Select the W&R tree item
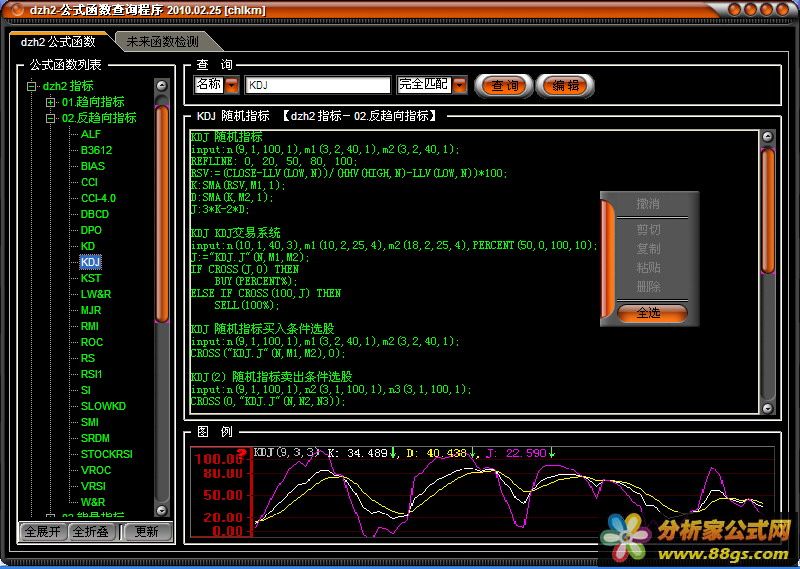 pyautogui.click(x=93, y=502)
